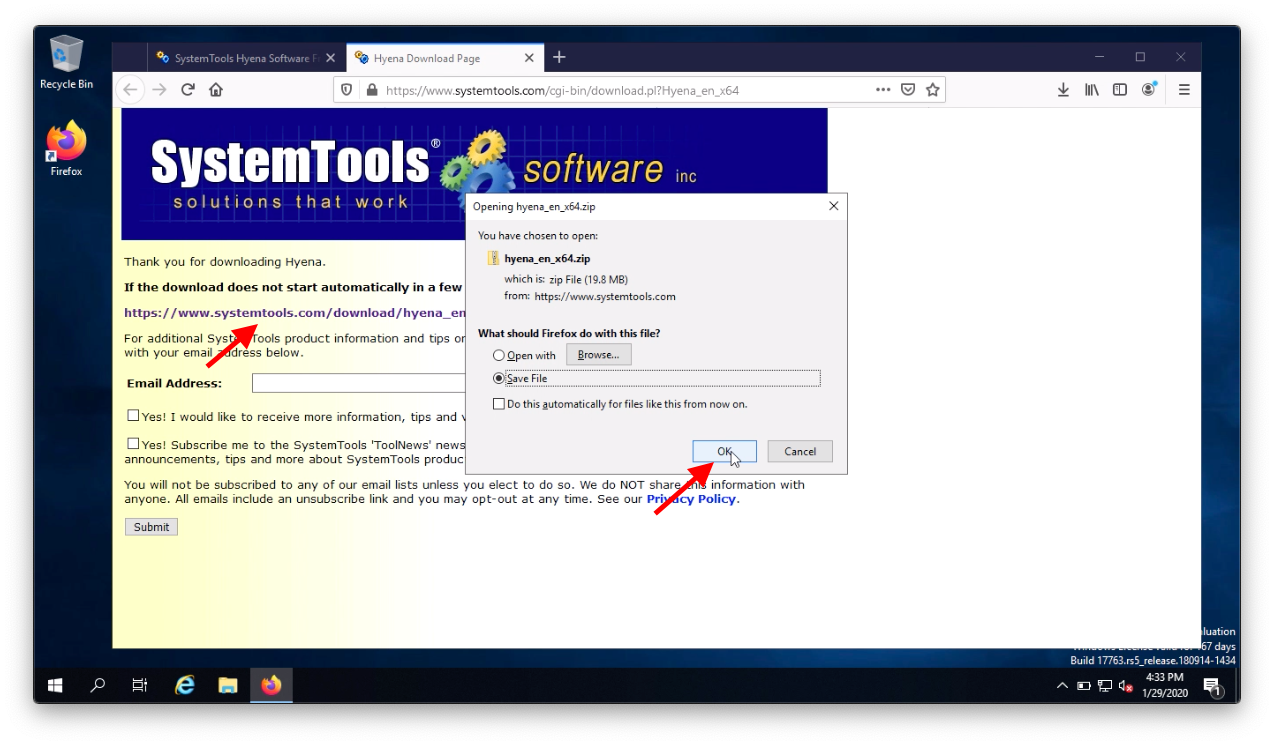Check 'Do this automatically for files like this'
1274x745 pixels.
coord(498,403)
